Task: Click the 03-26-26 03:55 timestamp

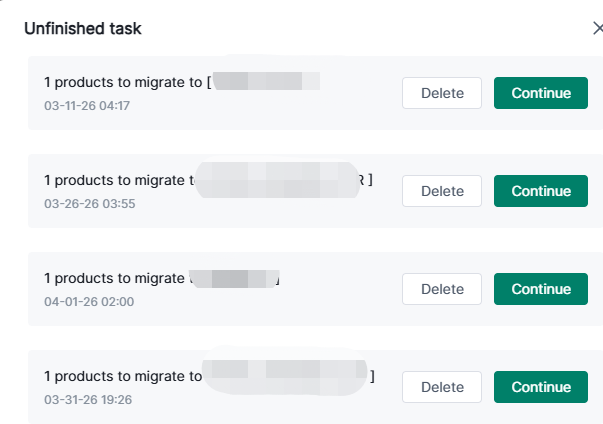Action: click(x=89, y=203)
